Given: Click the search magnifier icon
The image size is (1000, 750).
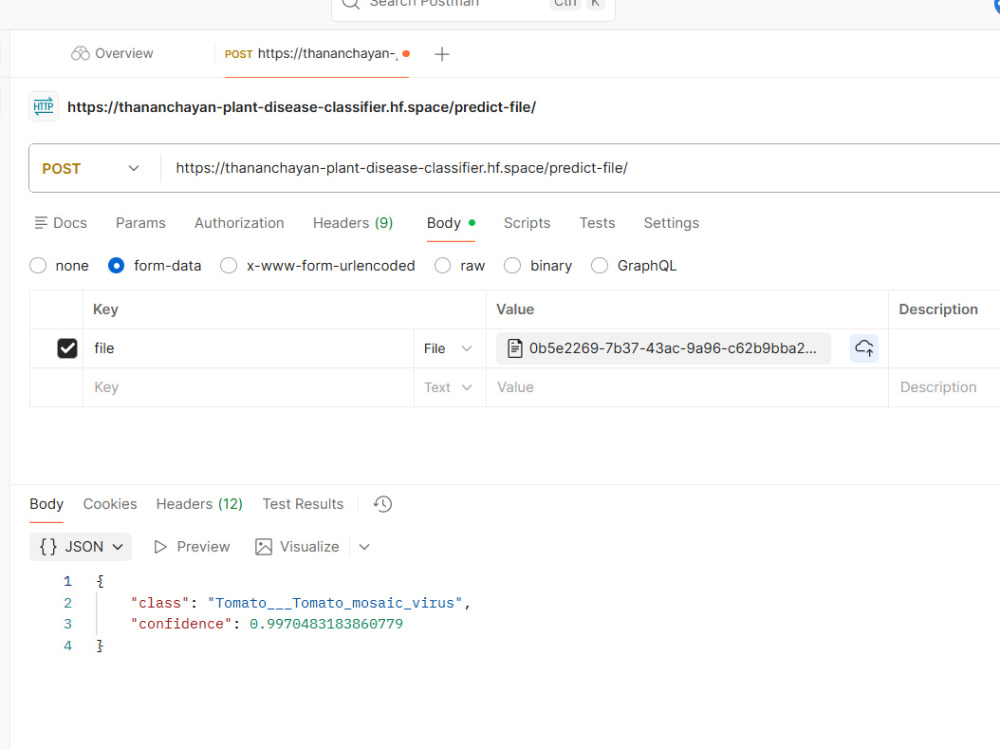Looking at the screenshot, I should 351,3.
